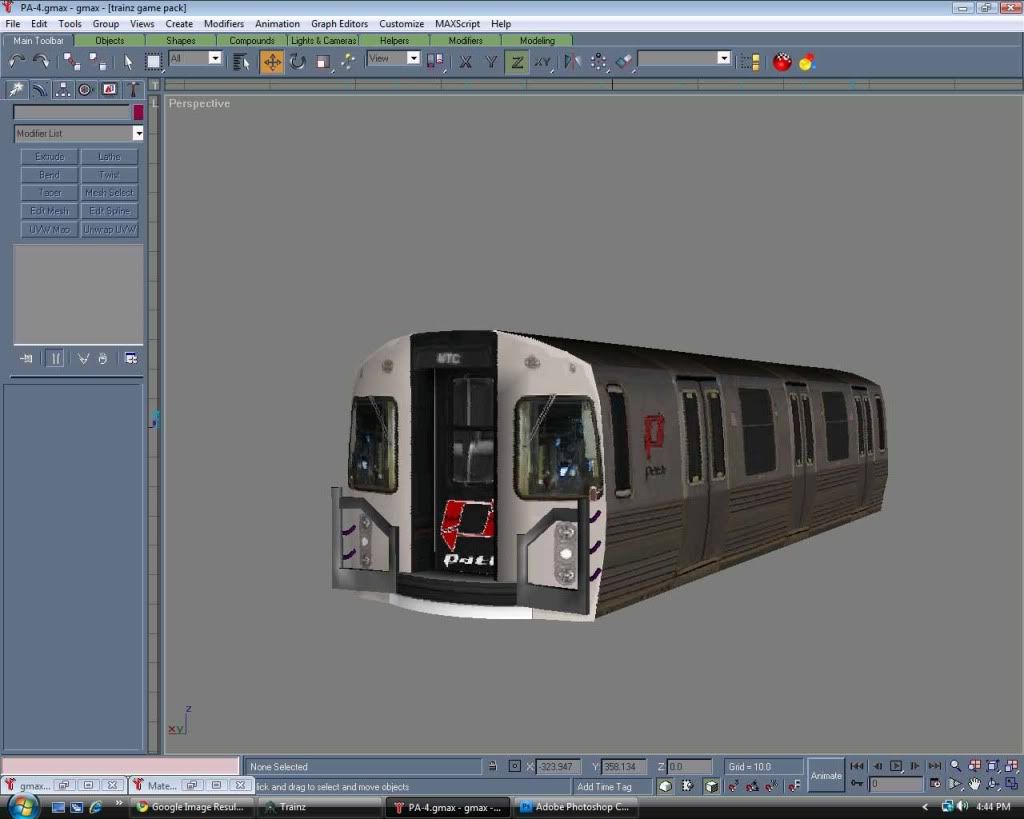The image size is (1024, 819).
Task: Open the Motion command panel tab
Action: point(85,89)
